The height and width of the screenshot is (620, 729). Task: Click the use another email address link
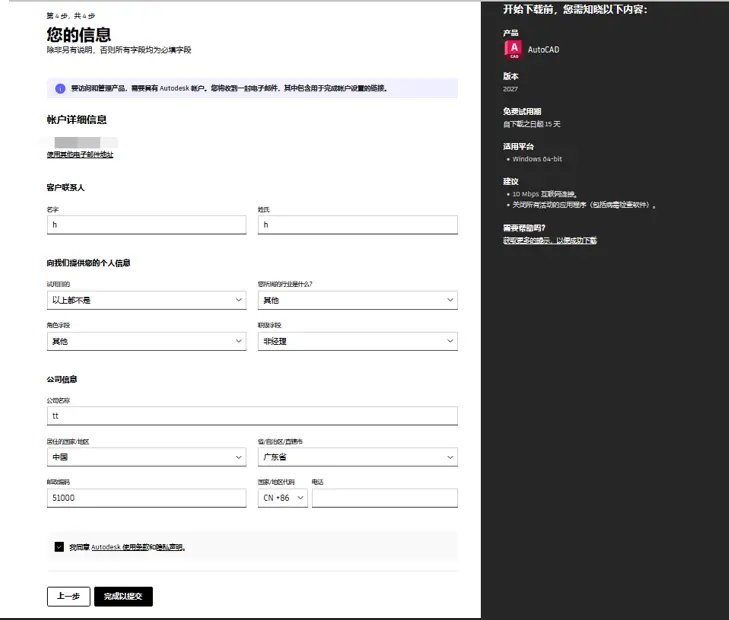point(80,155)
